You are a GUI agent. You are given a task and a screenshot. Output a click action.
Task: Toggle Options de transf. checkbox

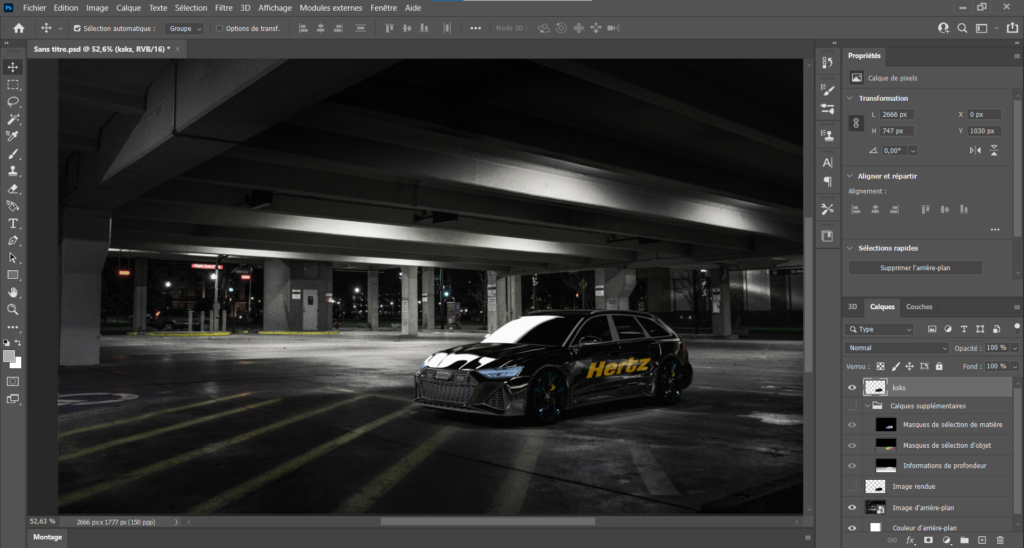click(x=219, y=29)
